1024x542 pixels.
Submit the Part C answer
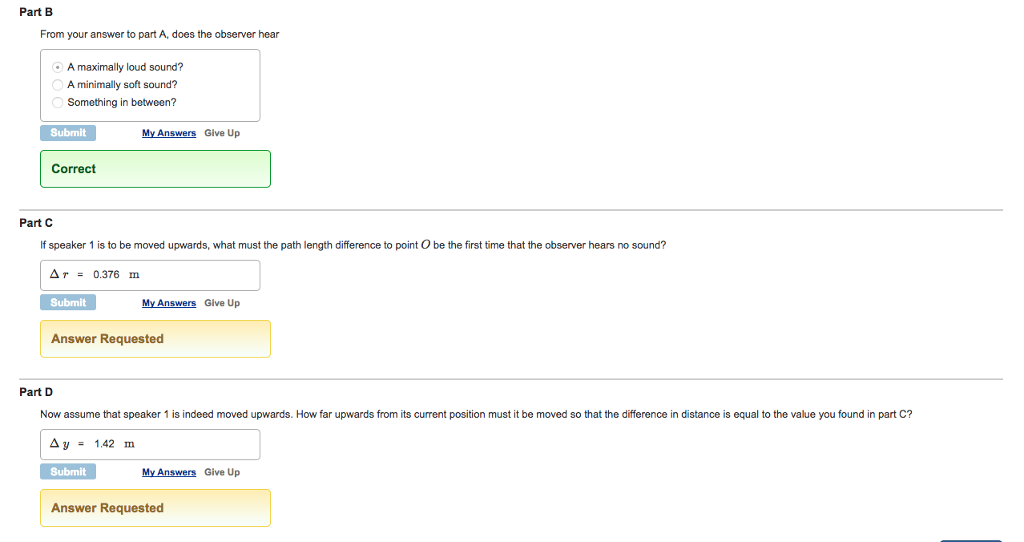click(68, 302)
